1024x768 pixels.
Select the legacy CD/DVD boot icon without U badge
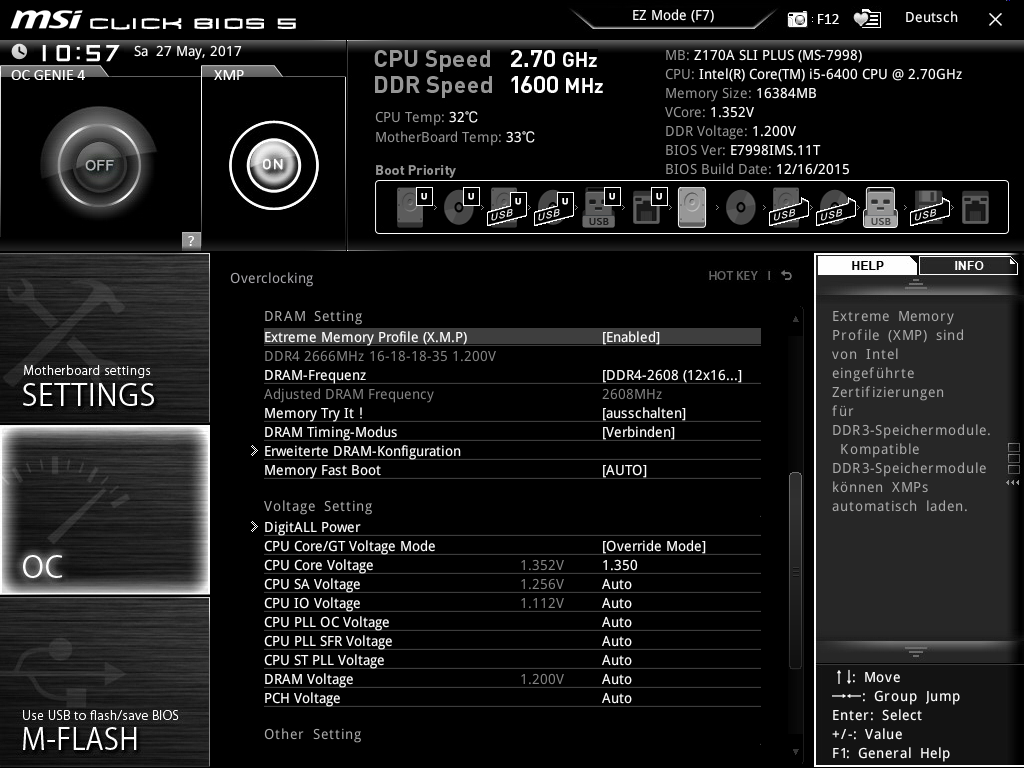[x=741, y=208]
